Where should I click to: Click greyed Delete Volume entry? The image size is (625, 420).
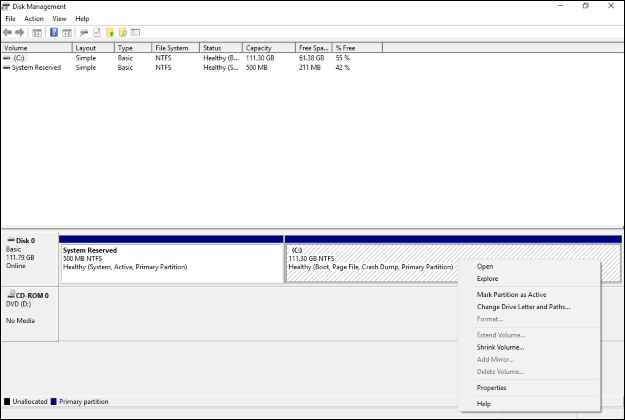pos(529,371)
